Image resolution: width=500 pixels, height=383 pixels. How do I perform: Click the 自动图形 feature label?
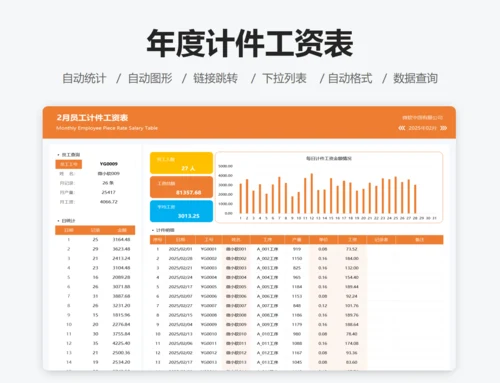pos(150,79)
